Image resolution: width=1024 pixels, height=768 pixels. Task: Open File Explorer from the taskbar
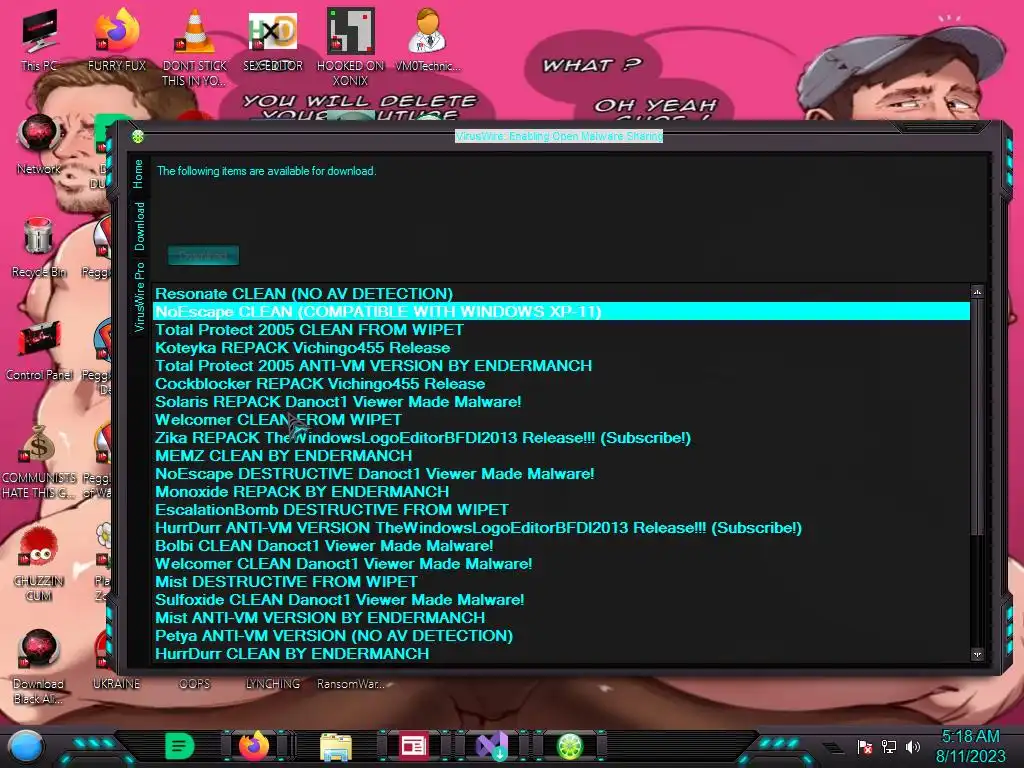click(x=336, y=746)
